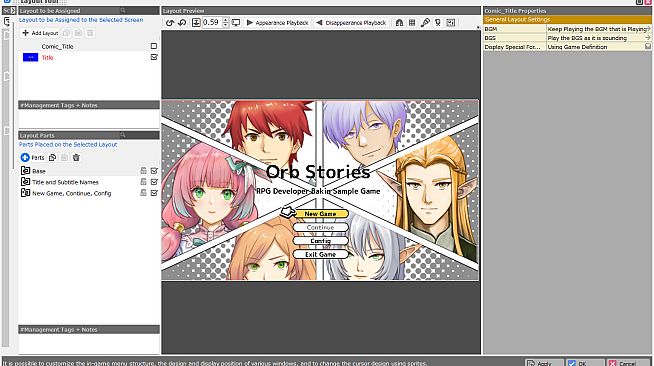Start Disappearance Playback

point(351,23)
